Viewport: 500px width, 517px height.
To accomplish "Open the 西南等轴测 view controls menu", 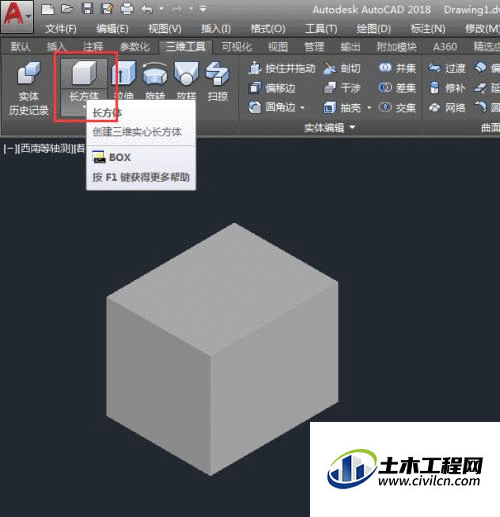I will (x=46, y=149).
